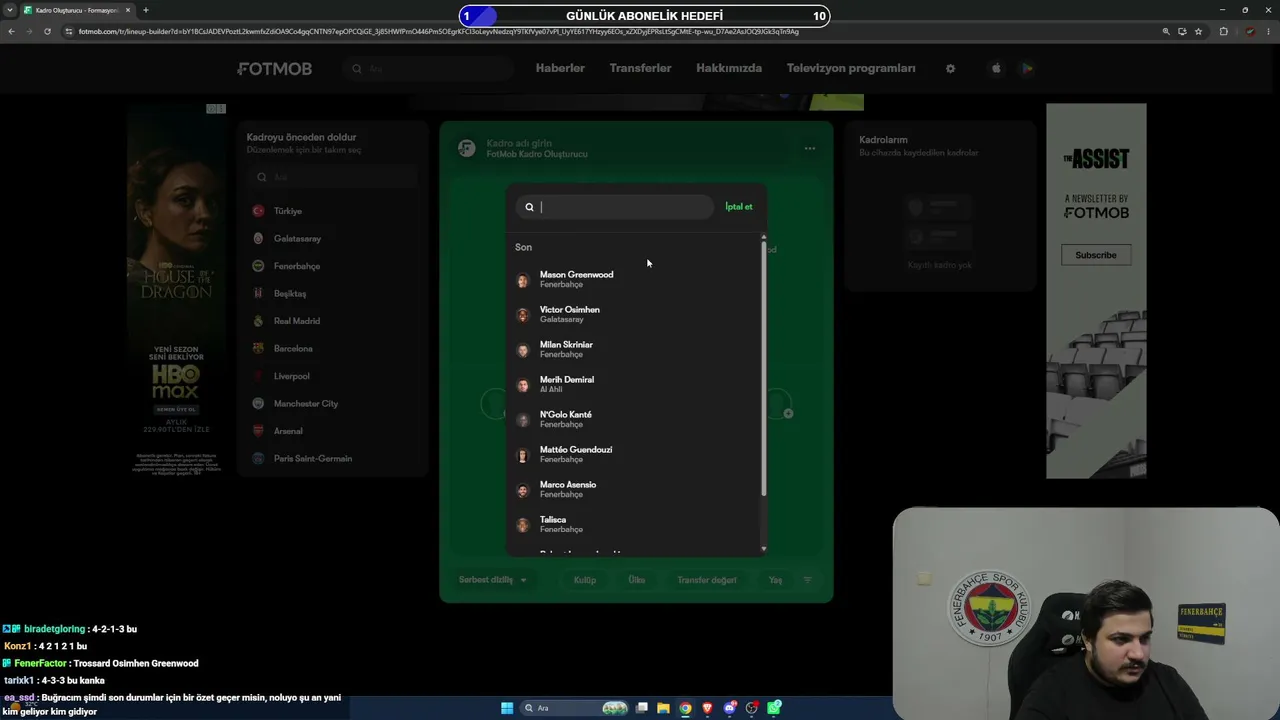This screenshot has height=720, width=1280.
Task: Toggle the Yaş display option
Action: pos(775,580)
